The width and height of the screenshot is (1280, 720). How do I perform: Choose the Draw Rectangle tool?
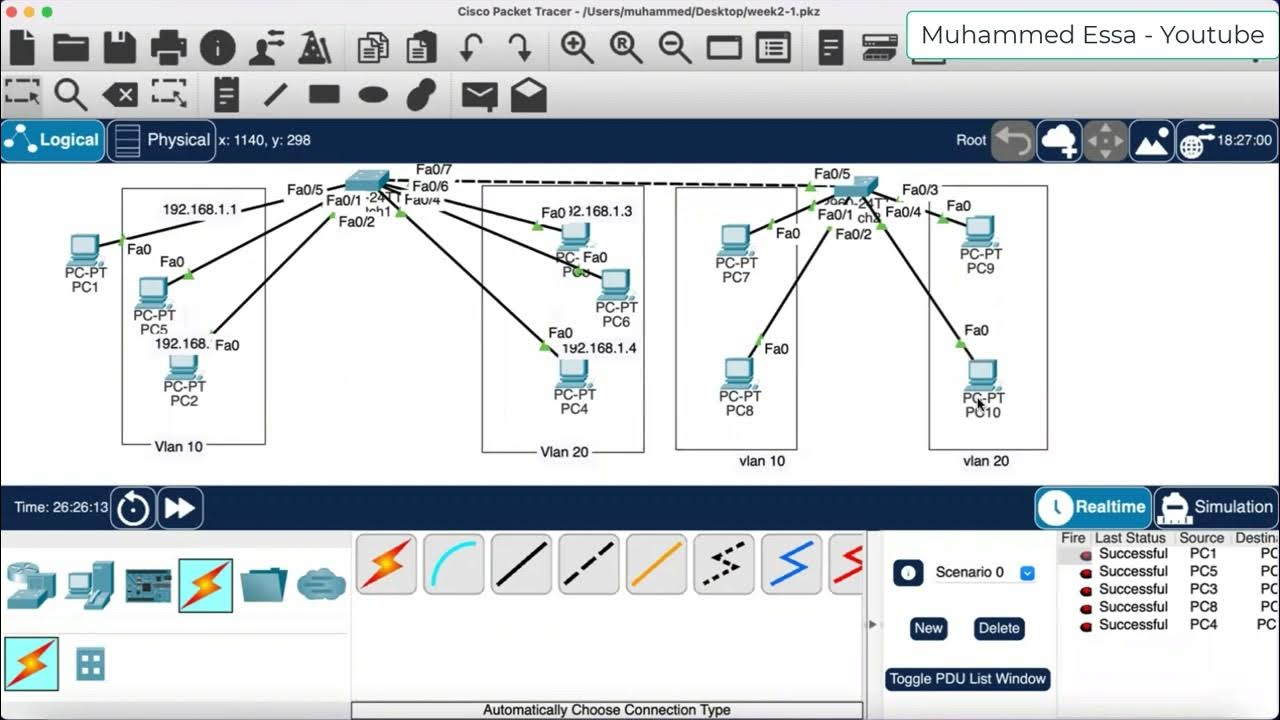(x=324, y=95)
